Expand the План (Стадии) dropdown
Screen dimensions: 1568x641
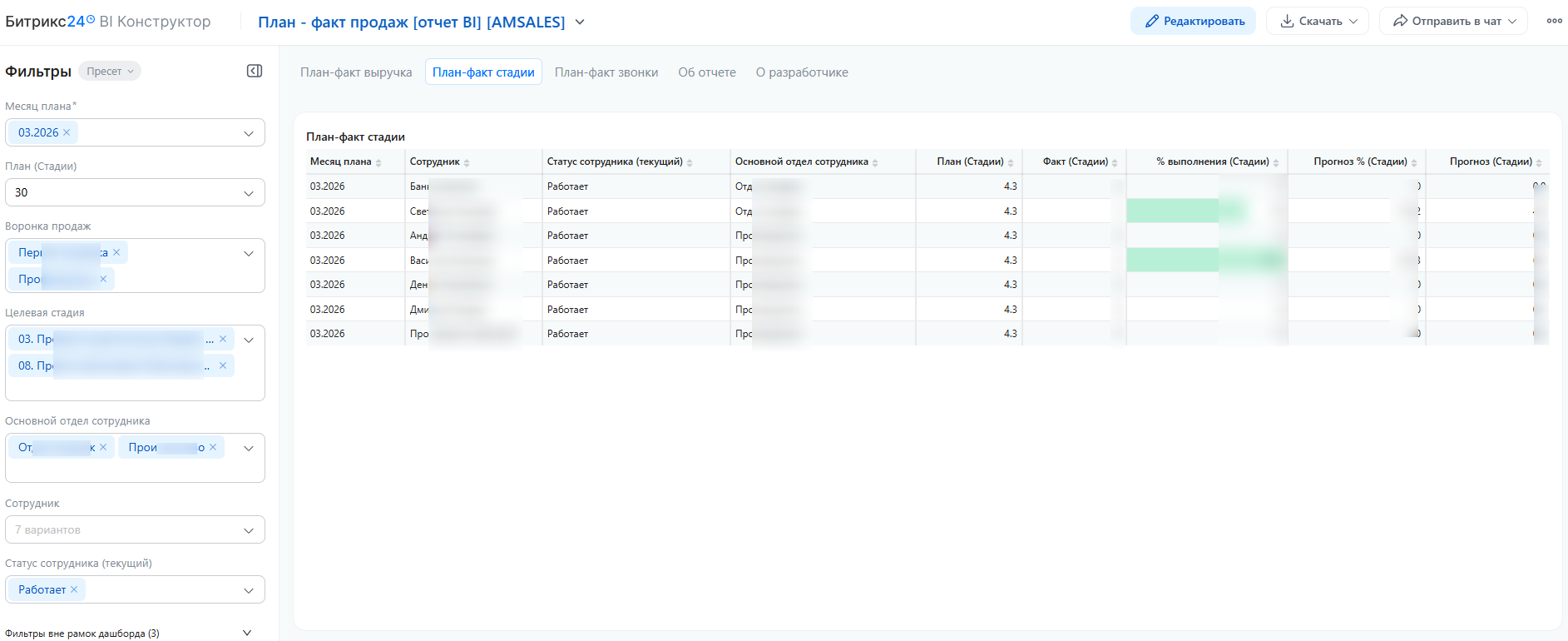(248, 193)
